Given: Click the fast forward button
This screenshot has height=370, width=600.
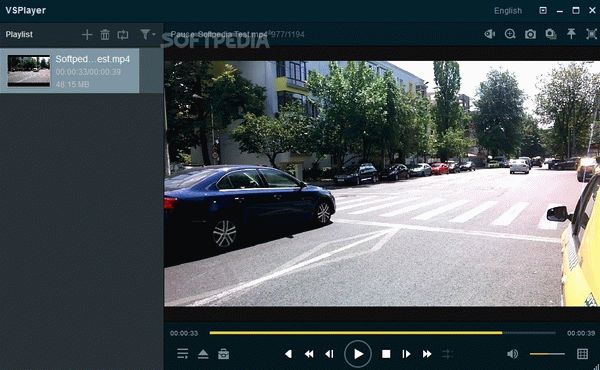Looking at the screenshot, I should click(x=427, y=354).
